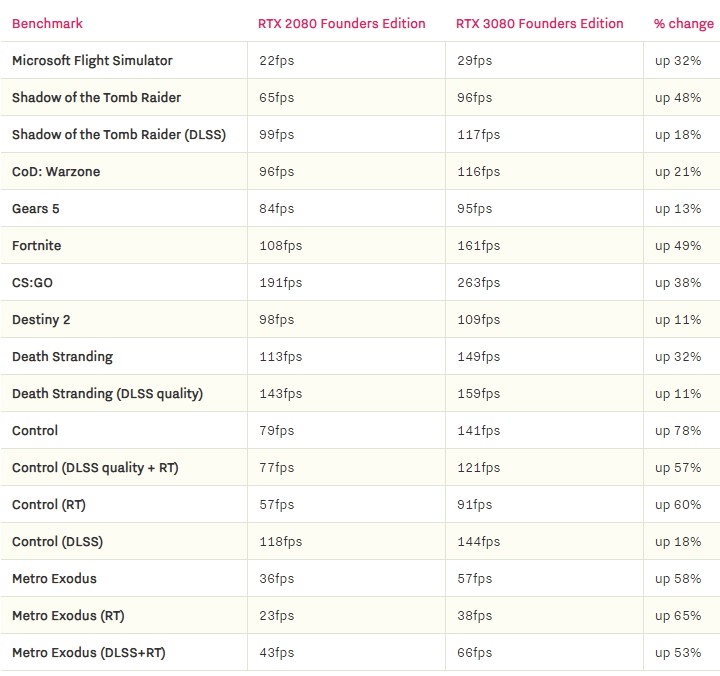Click the up 53% change value
This screenshot has width=720, height=676.
click(678, 653)
